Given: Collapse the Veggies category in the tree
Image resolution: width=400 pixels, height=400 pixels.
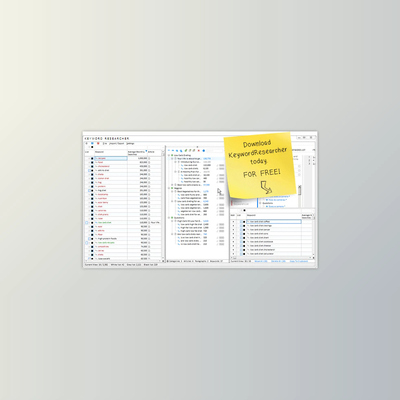Looking at the screenshot, I should 169,188.
